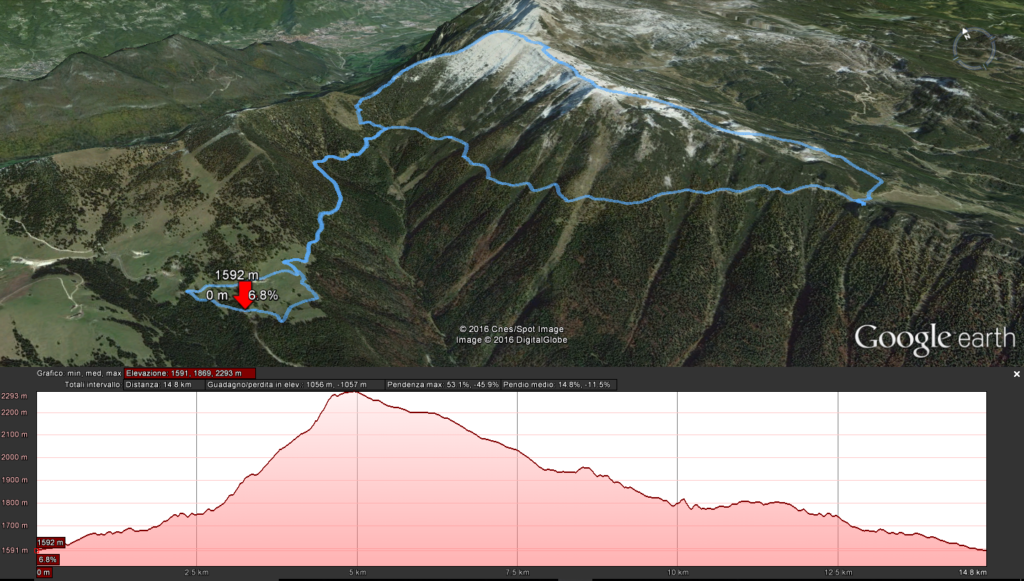The height and width of the screenshot is (581, 1024).
Task: Click the 7.5 km gridline on profile
Action: coord(517,479)
